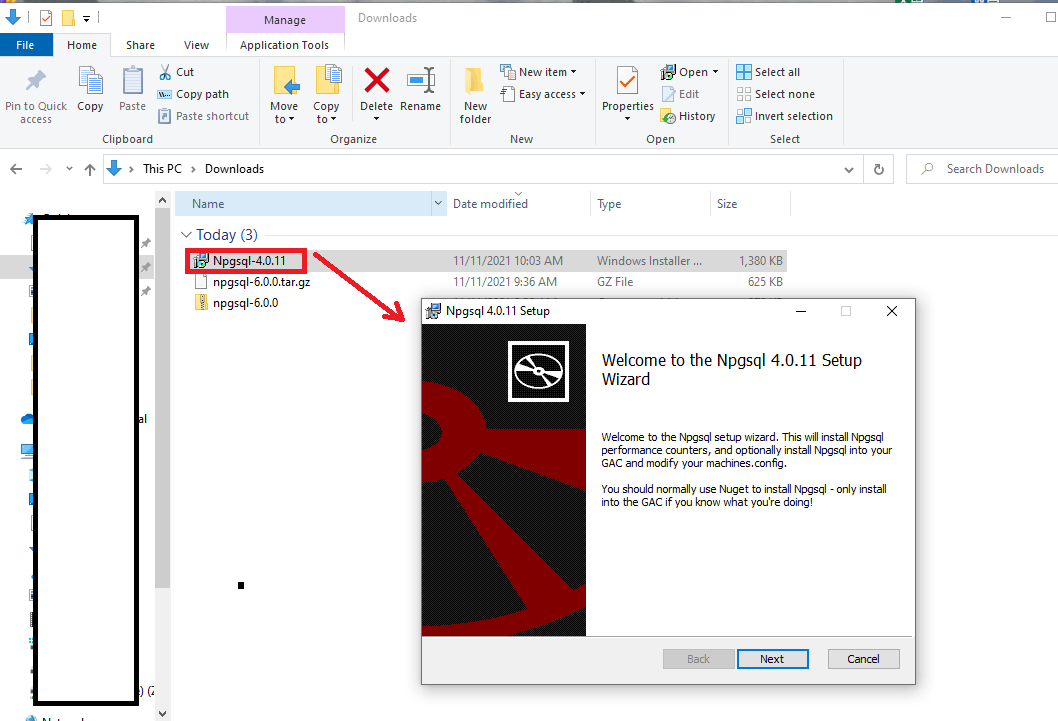Click the quick access Properties checkmark icon

coord(46,18)
